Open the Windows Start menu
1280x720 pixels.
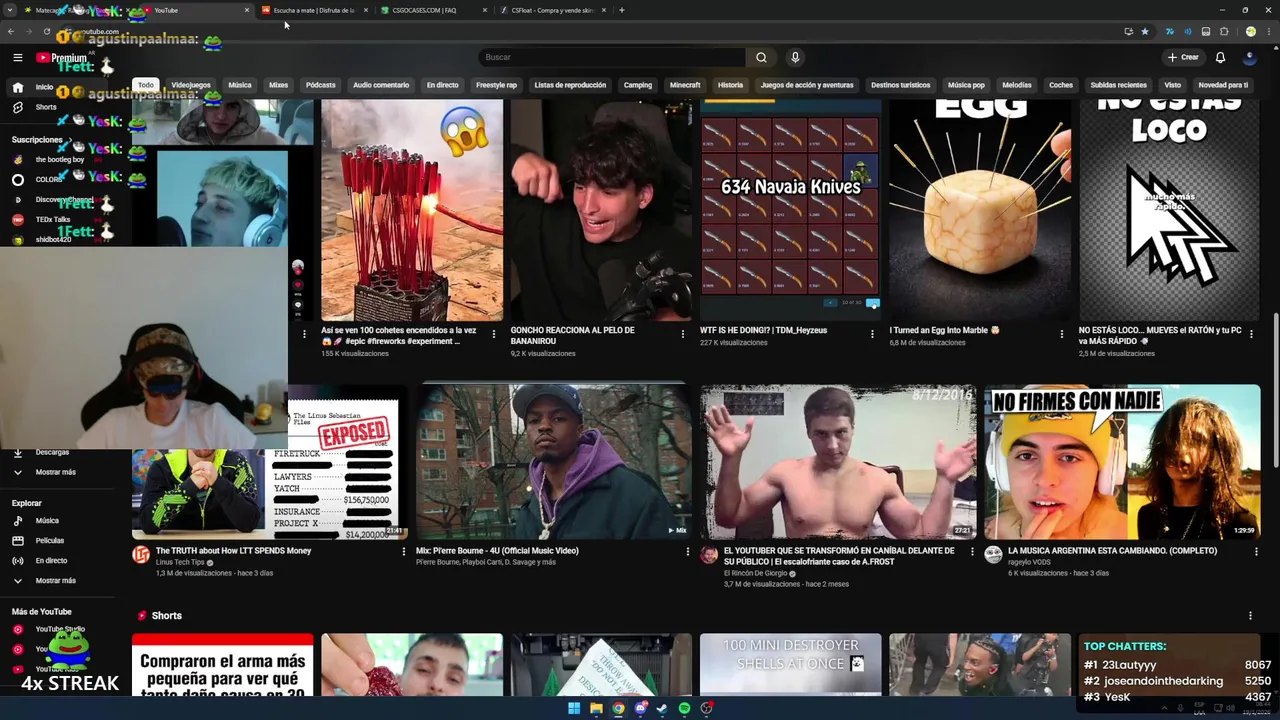(x=574, y=708)
